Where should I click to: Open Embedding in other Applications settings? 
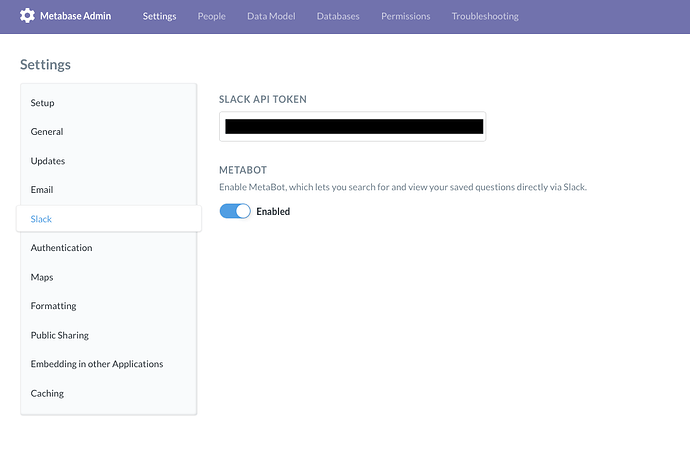(x=109, y=364)
